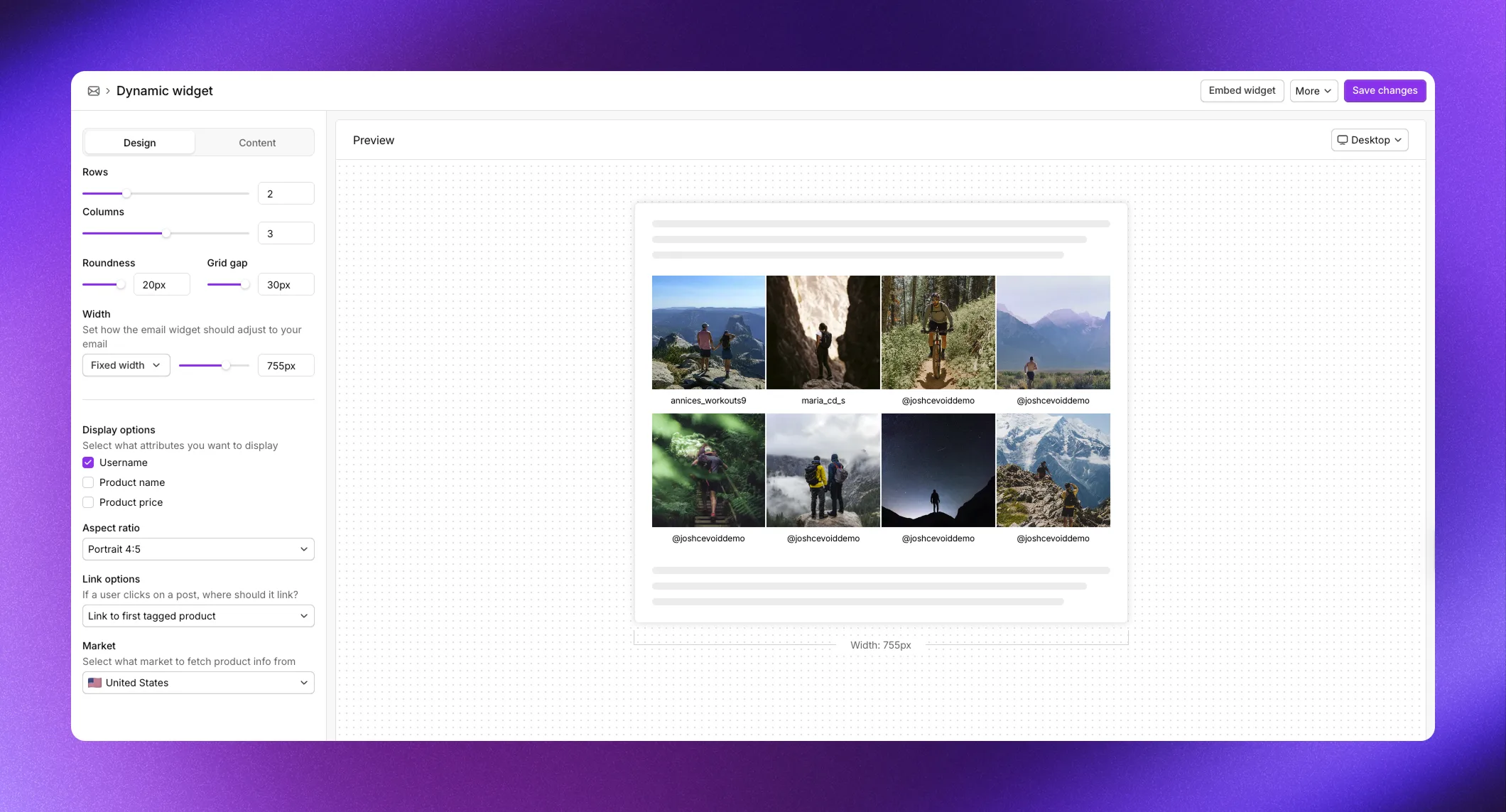This screenshot has height=812, width=1506.
Task: Click the email envelope breadcrumb icon
Action: [x=93, y=91]
